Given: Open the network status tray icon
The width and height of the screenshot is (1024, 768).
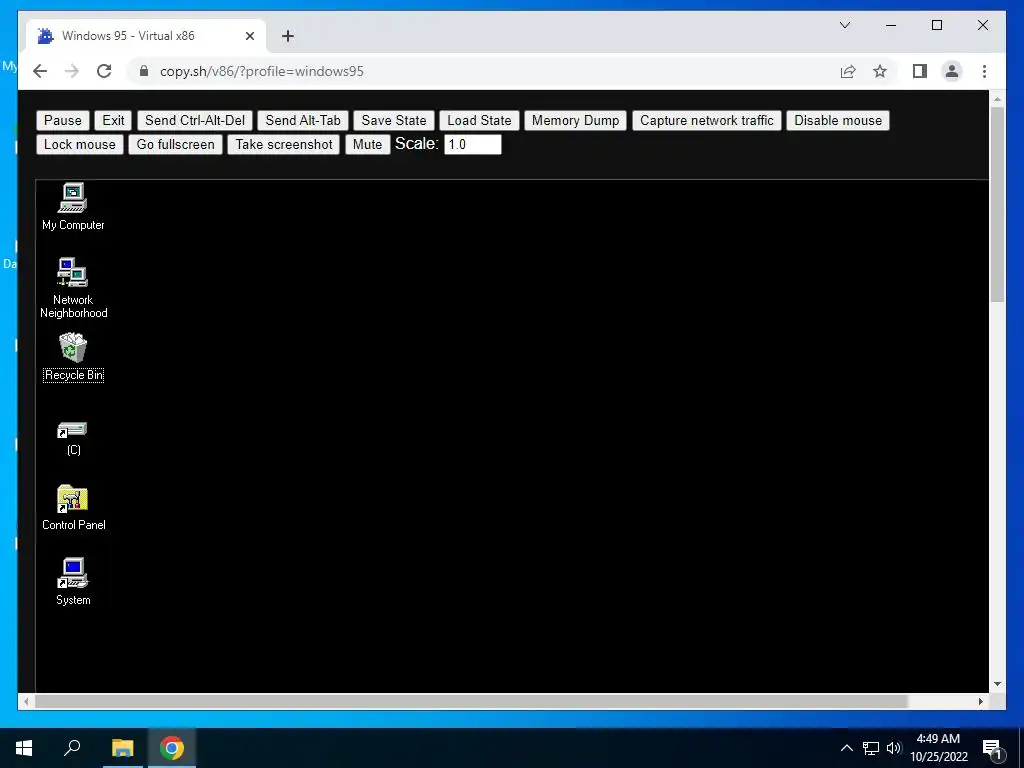Looking at the screenshot, I should click(871, 748).
